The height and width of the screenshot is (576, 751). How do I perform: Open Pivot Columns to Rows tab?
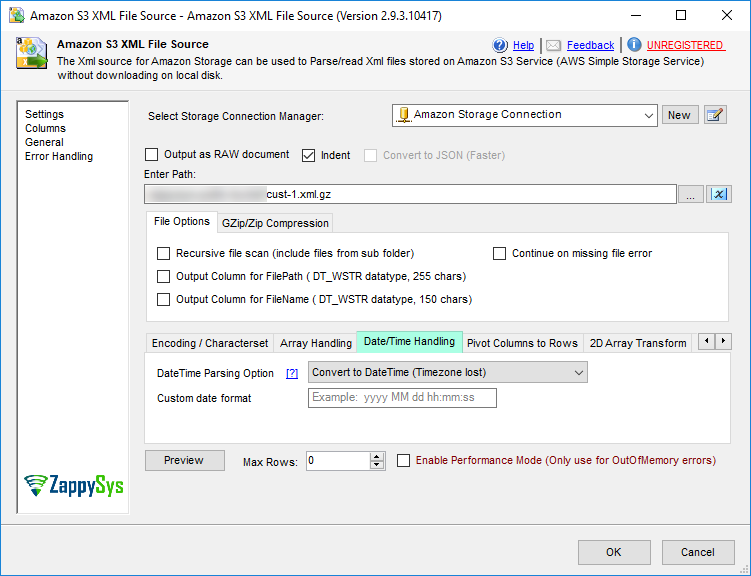(522, 343)
